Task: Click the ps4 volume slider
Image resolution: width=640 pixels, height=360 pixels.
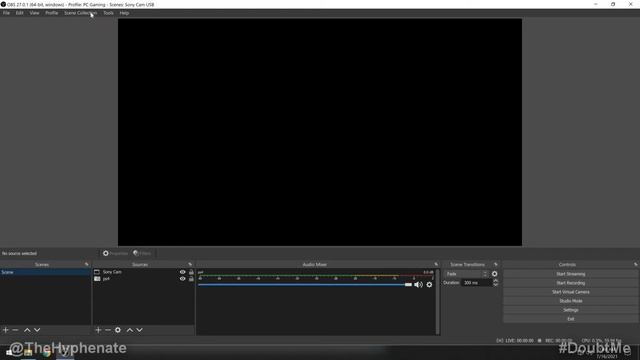Action: point(305,284)
